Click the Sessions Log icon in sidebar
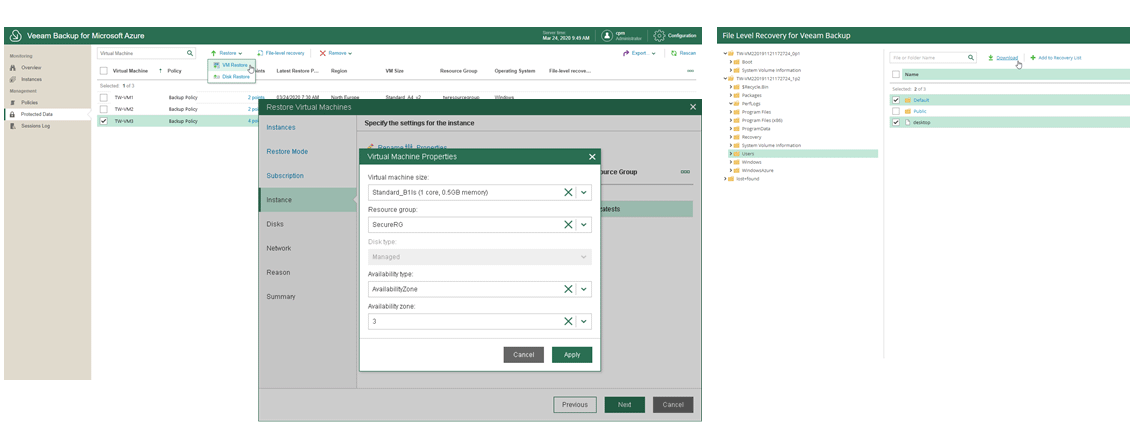The image size is (1134, 437). tap(13, 126)
